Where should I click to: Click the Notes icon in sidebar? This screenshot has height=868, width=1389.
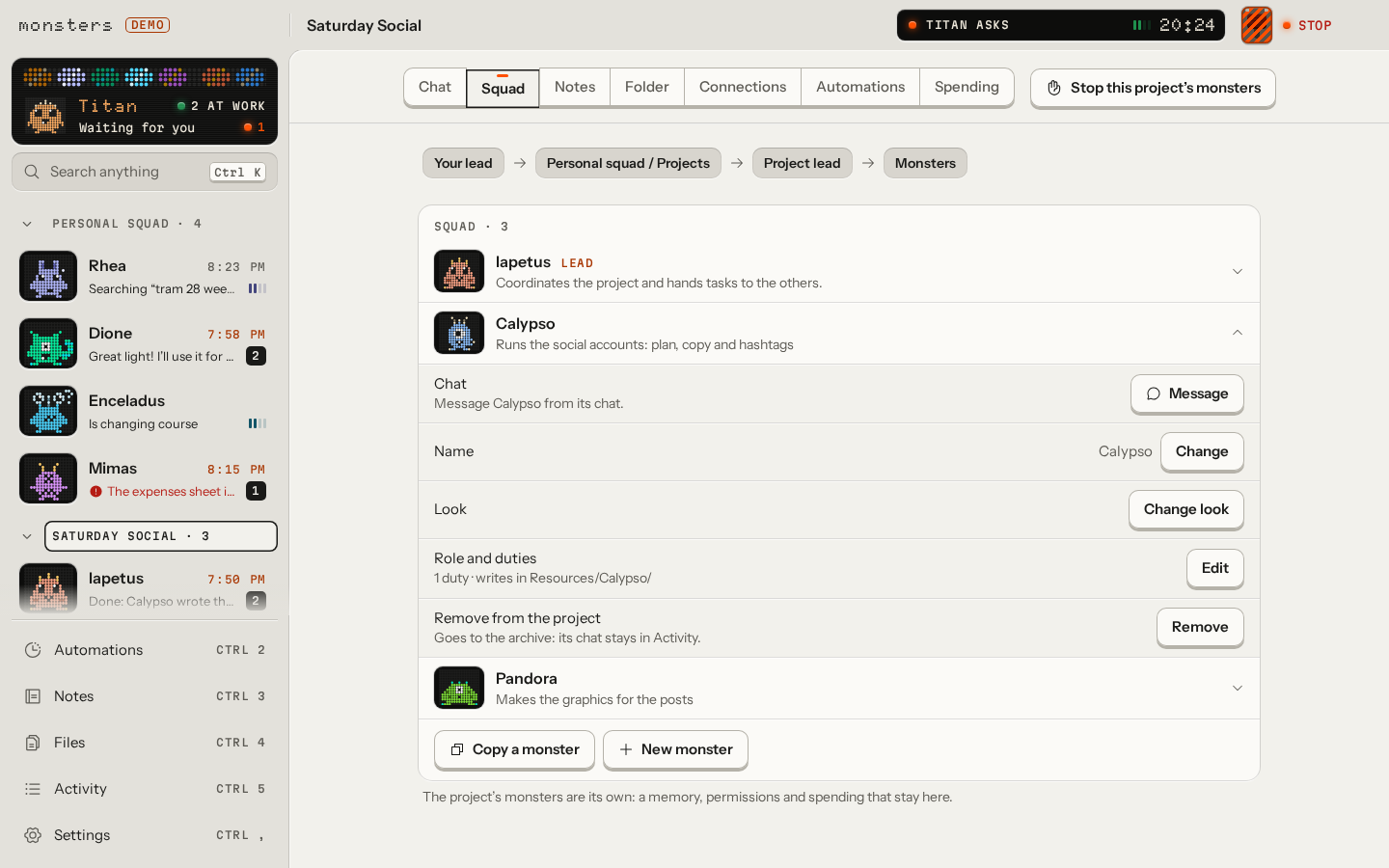click(x=33, y=696)
